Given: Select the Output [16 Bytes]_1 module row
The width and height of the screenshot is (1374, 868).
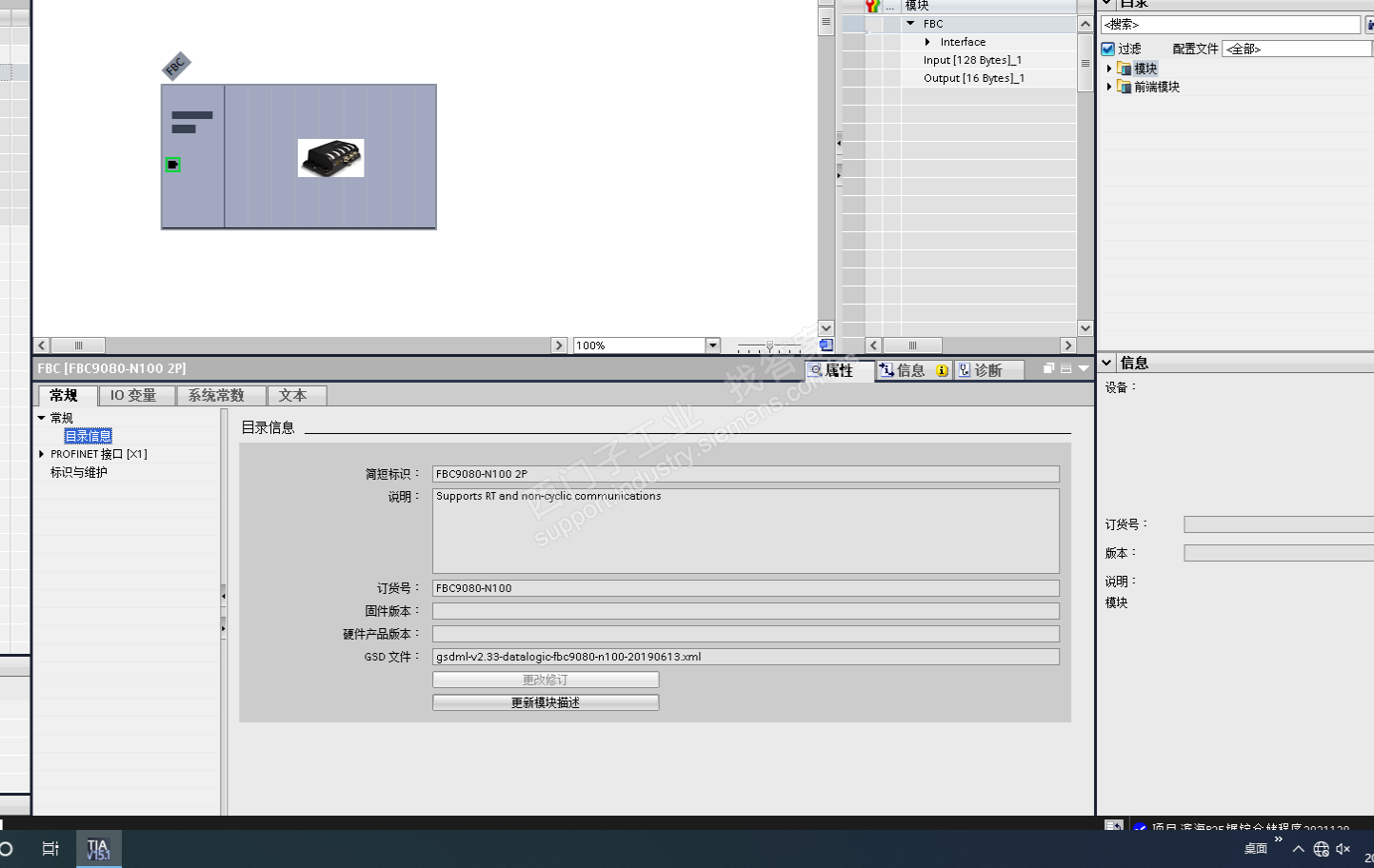Looking at the screenshot, I should pos(974,78).
